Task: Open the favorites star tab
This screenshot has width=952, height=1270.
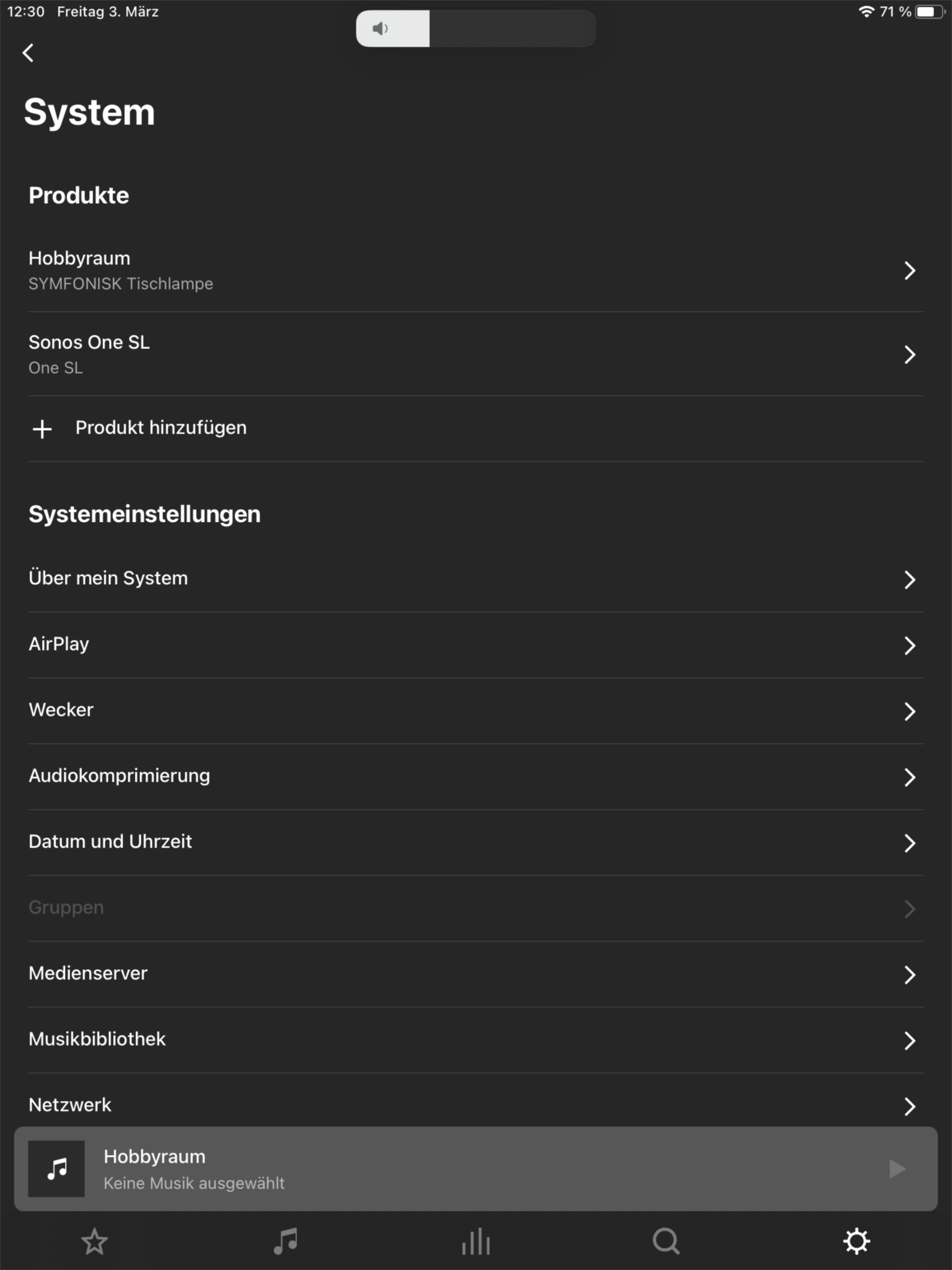Action: pyautogui.click(x=95, y=1241)
